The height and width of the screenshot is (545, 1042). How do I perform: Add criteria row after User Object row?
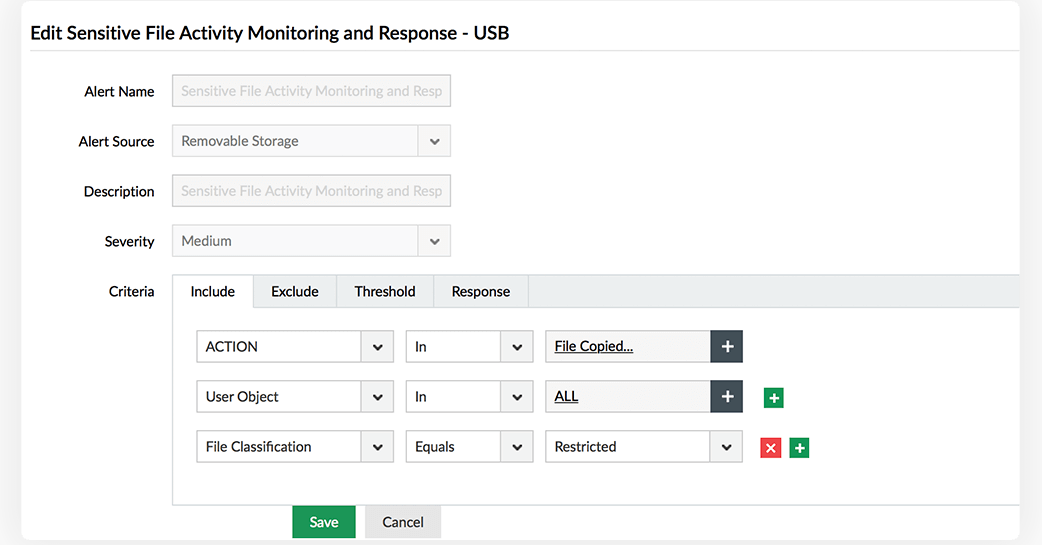(x=773, y=398)
